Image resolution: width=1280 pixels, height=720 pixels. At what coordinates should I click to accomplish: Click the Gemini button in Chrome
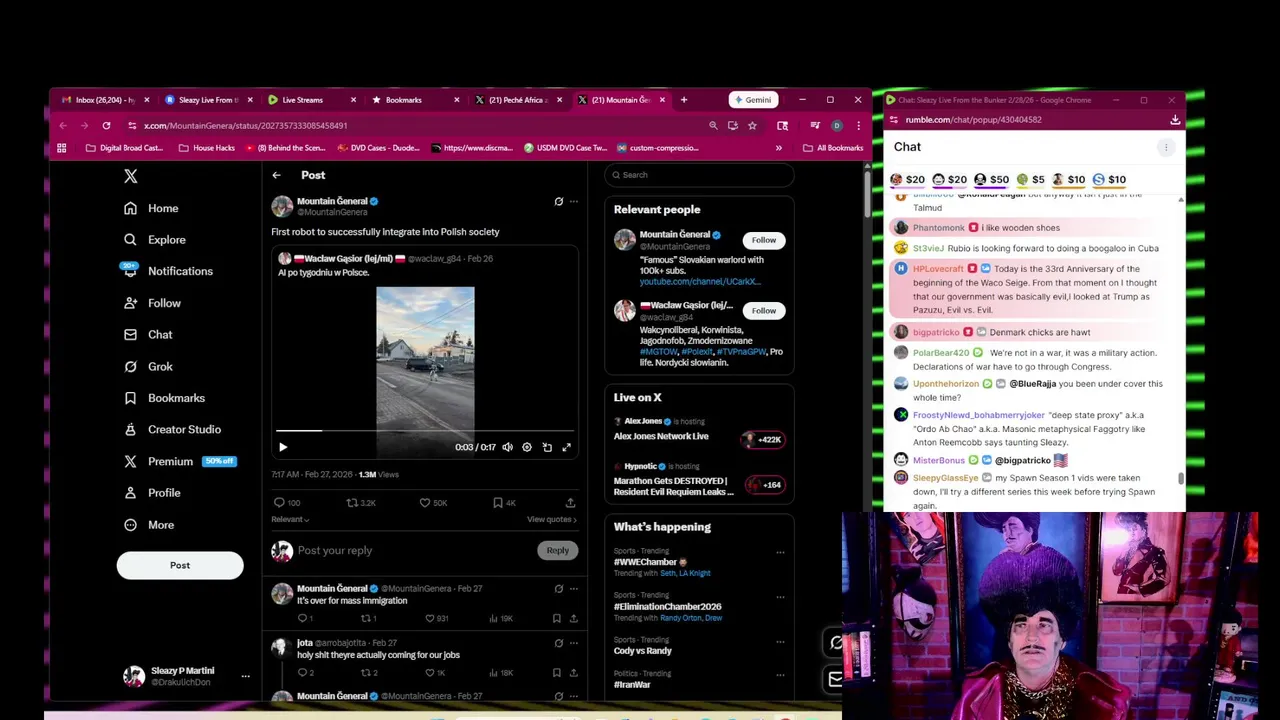point(751,100)
